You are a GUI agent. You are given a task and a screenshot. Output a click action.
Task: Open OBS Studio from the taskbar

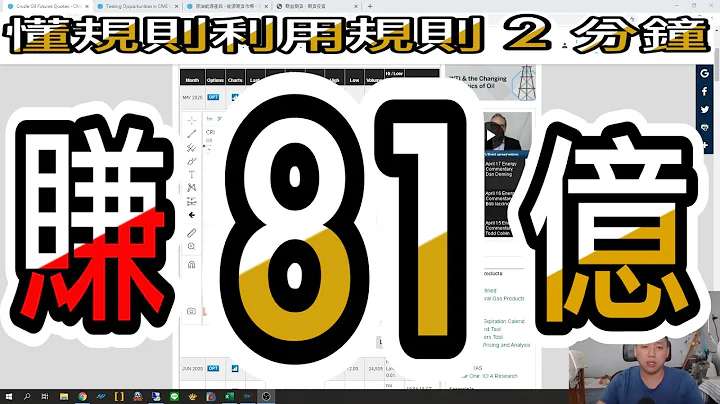266,396
